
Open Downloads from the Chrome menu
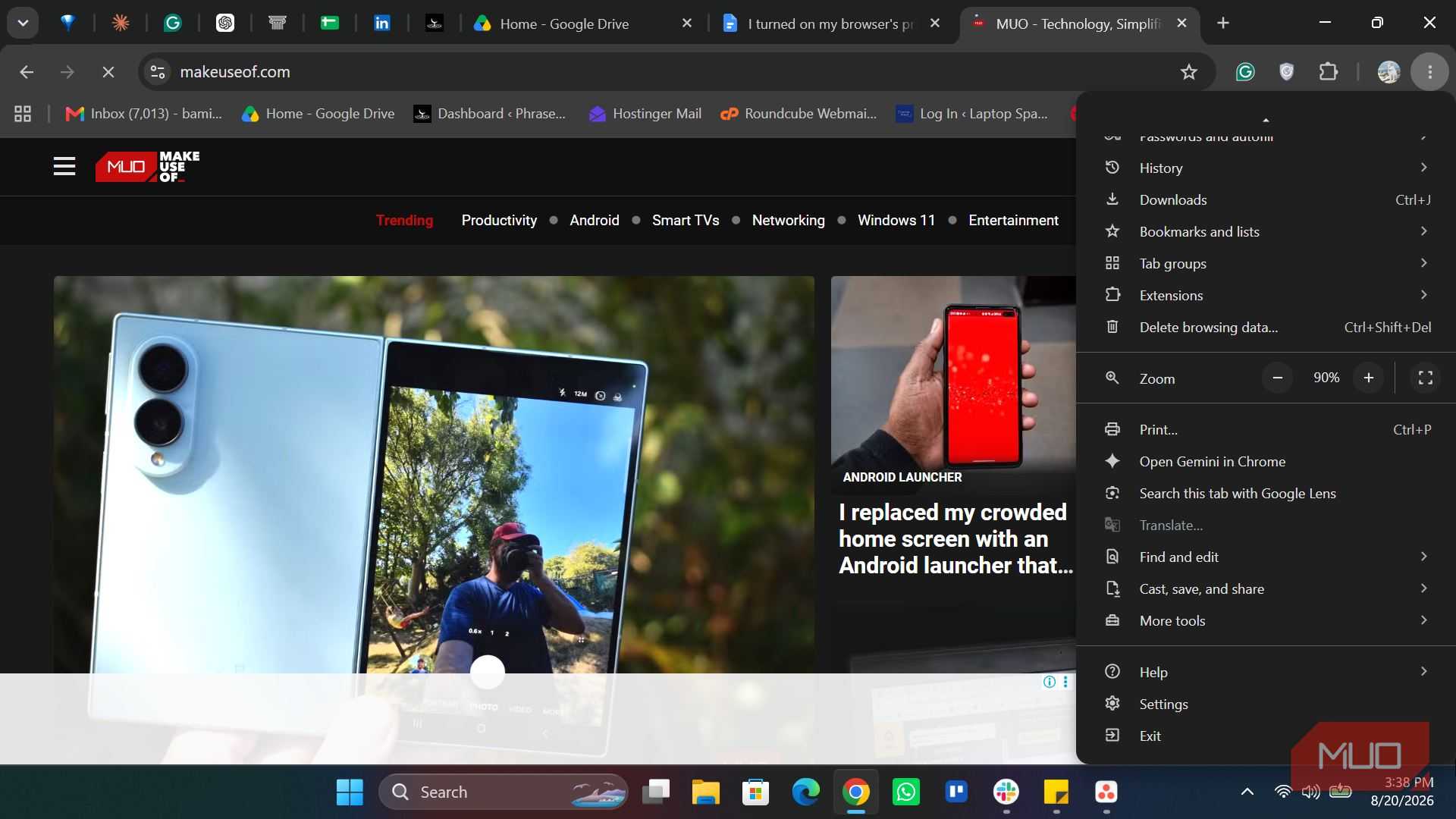pyautogui.click(x=1266, y=199)
